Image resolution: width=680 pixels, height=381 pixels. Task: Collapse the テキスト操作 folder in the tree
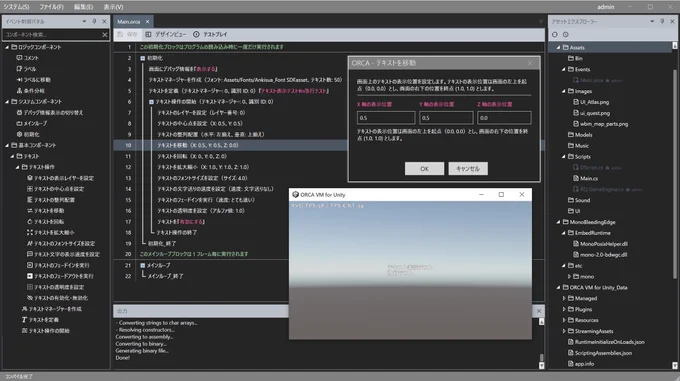(17, 167)
